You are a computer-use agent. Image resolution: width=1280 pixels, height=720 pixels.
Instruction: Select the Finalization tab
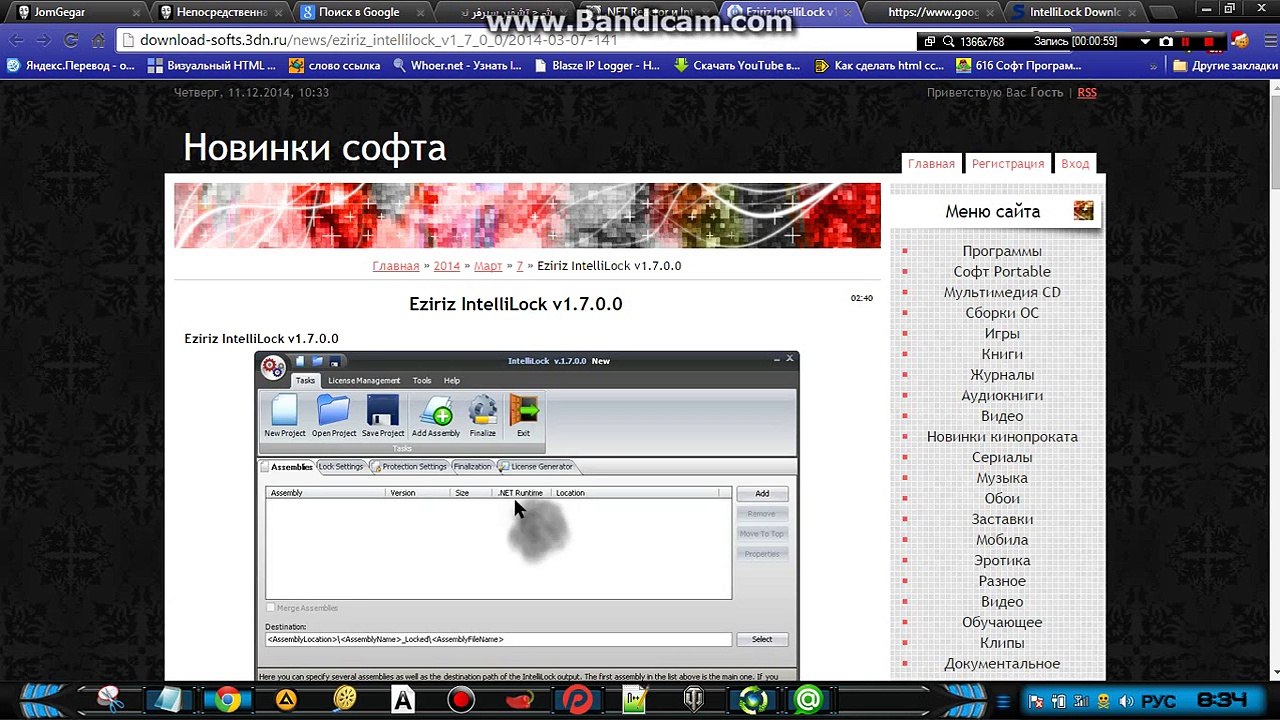pyautogui.click(x=472, y=466)
